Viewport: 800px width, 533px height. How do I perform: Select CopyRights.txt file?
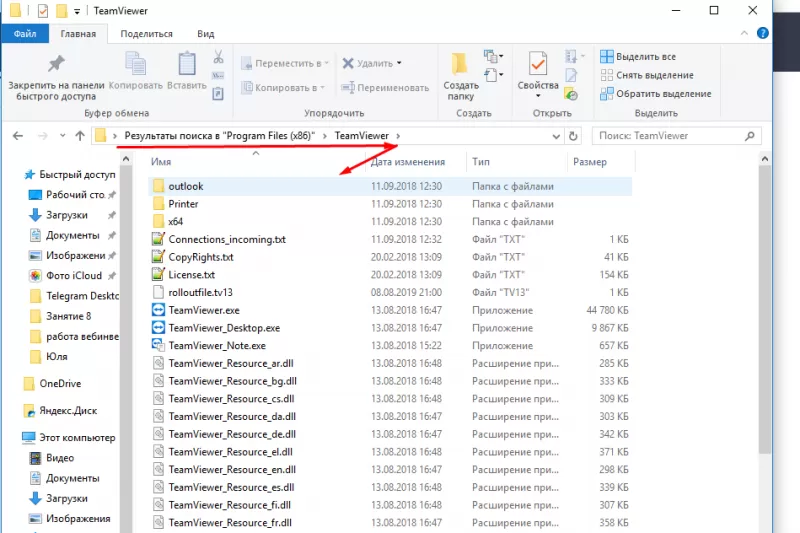point(390,257)
